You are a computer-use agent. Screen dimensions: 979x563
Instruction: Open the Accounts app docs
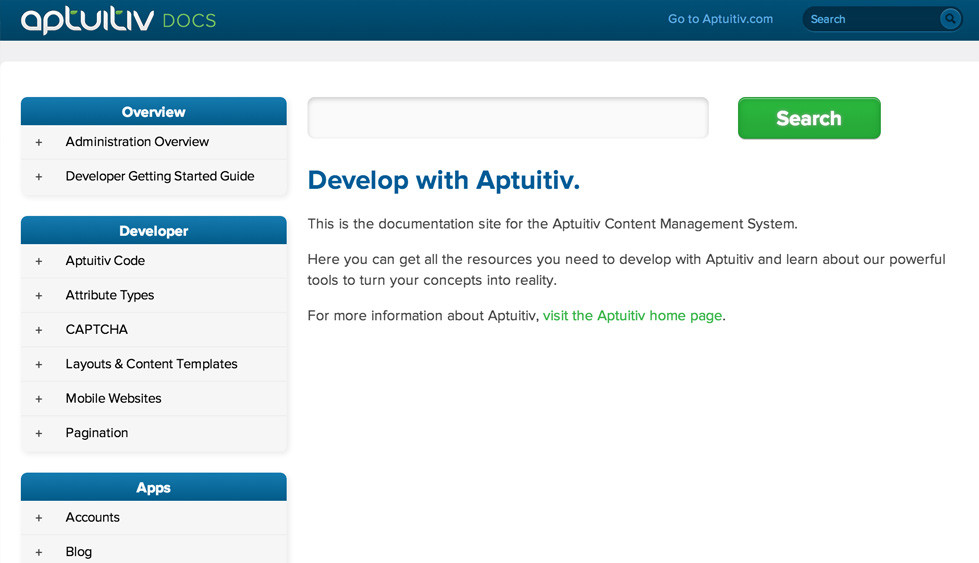[92, 517]
